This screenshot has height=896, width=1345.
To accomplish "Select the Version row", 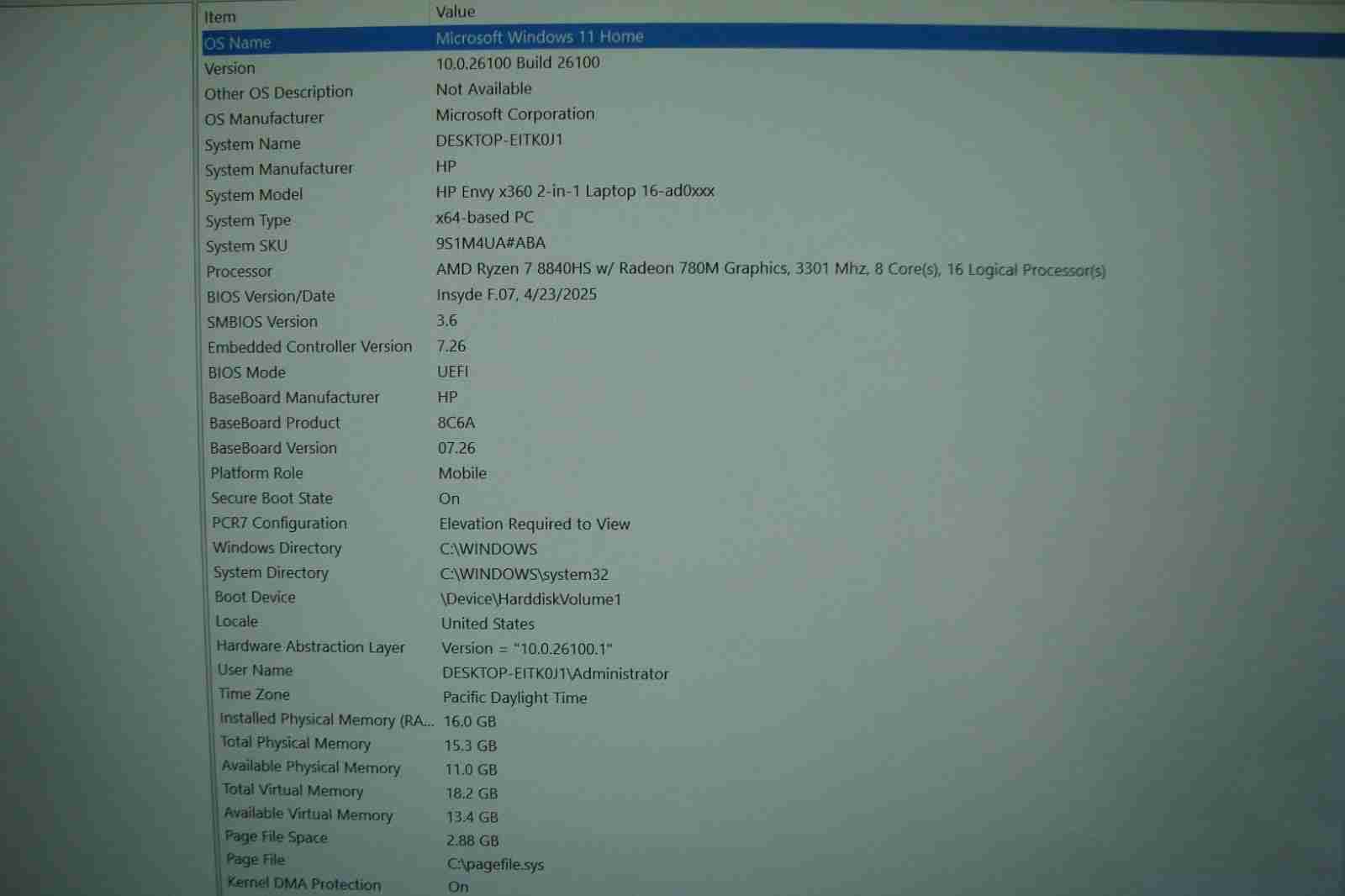I will click(x=230, y=69).
